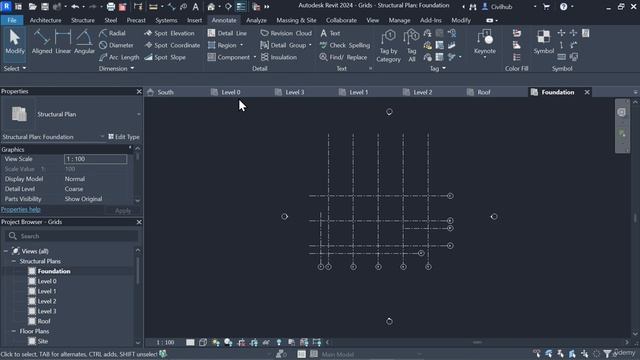Screen dimensions: 640x360
Task: Toggle reveal hidden elements lightbulb
Action: [279, 342]
